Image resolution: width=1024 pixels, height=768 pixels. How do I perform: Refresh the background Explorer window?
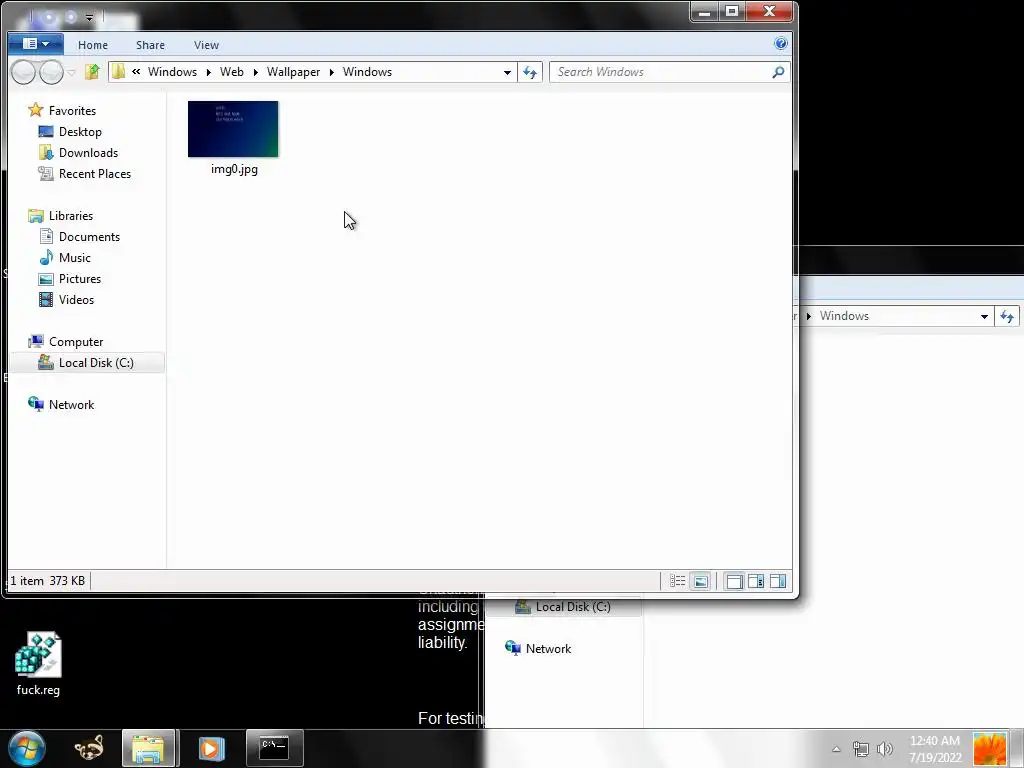1007,317
